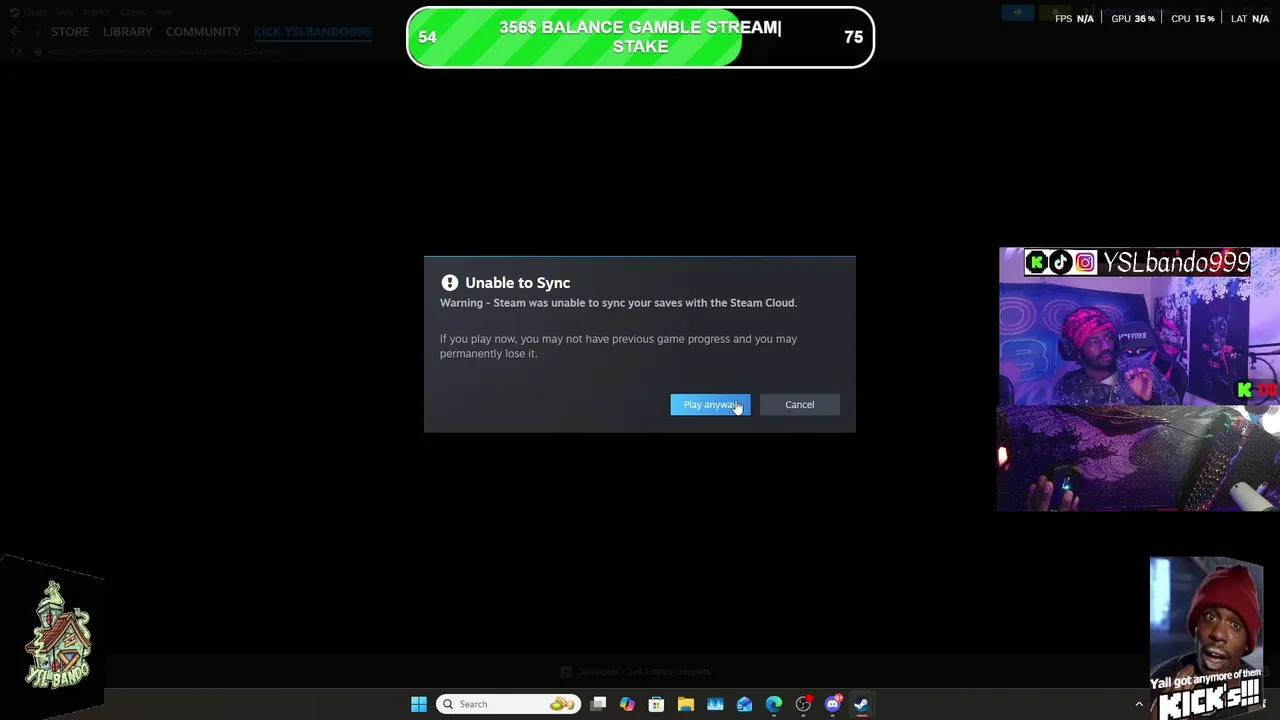Show hidden system tray icons
The height and width of the screenshot is (720, 1280).
(x=1139, y=704)
